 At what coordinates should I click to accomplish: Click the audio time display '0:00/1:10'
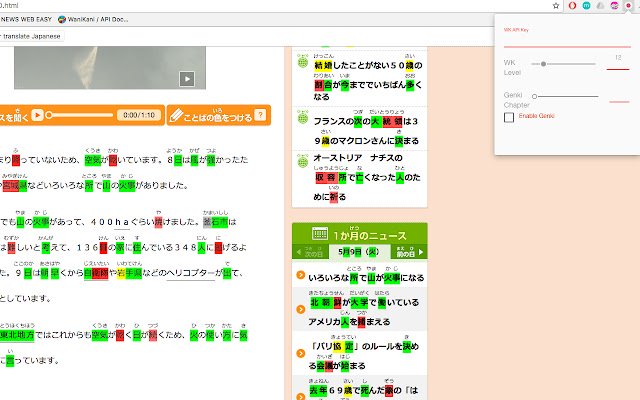pyautogui.click(x=139, y=115)
